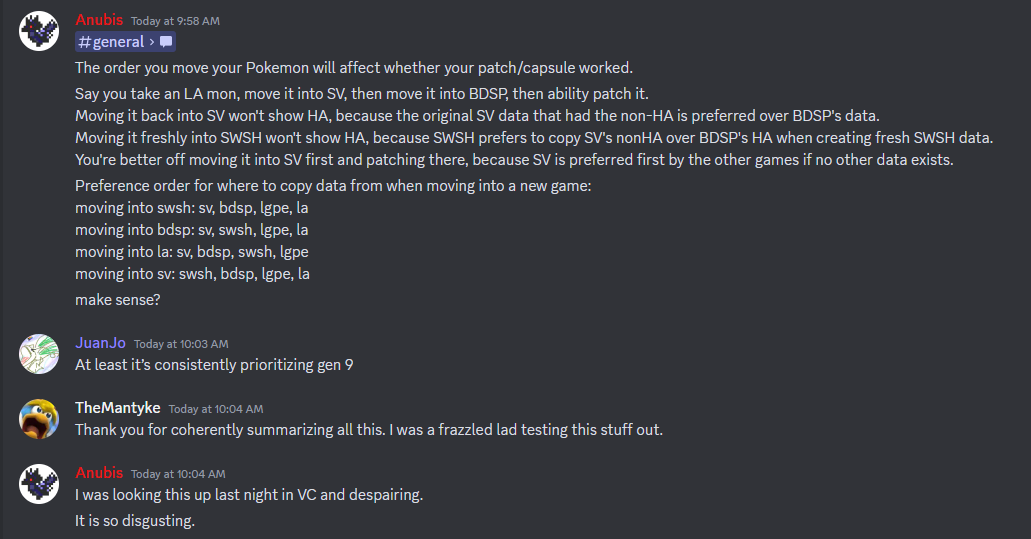Click Anubis's avatar on the 9:58 AM message
The height and width of the screenshot is (539, 1031).
coord(38,32)
